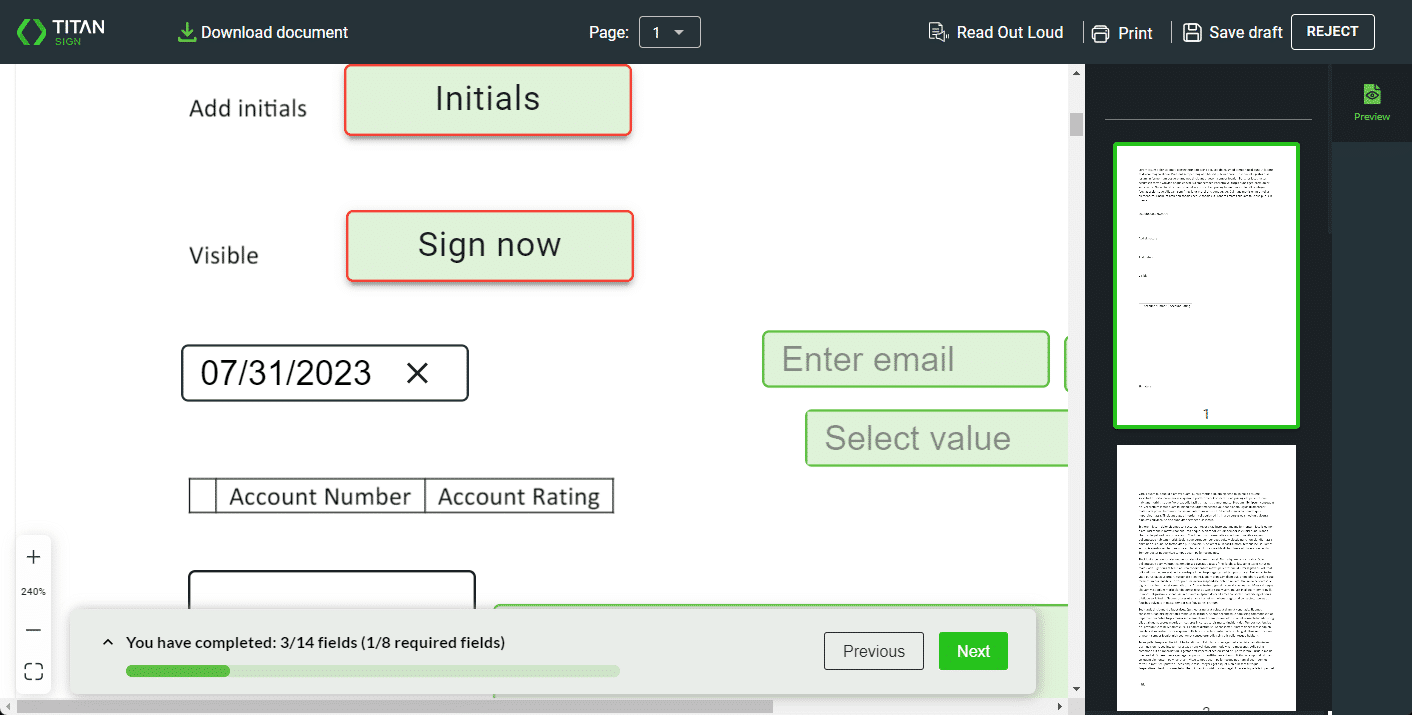The height and width of the screenshot is (715, 1412).
Task: Click the Download document icon
Action: coord(186,32)
